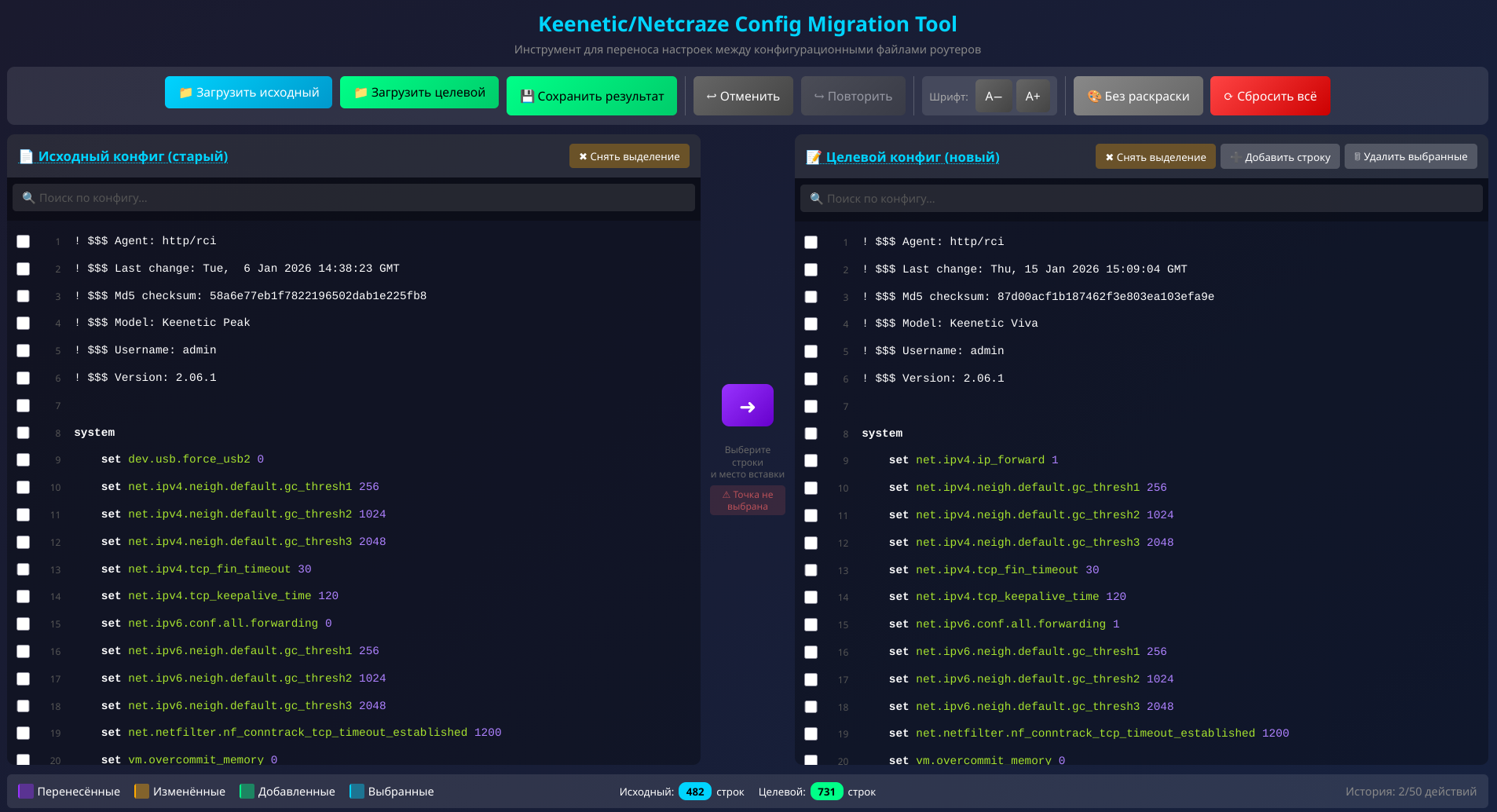1497x812 pixels.
Task: Tick checkbox for source line 4 Keenetic Peak
Action: tap(24, 324)
